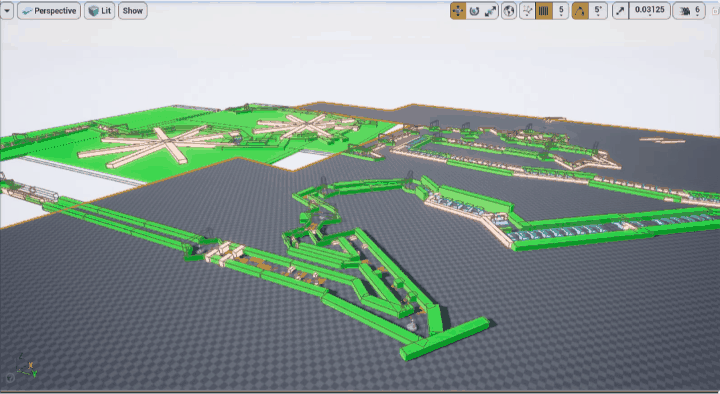Toggle world/local coordinate system globe

509,11
